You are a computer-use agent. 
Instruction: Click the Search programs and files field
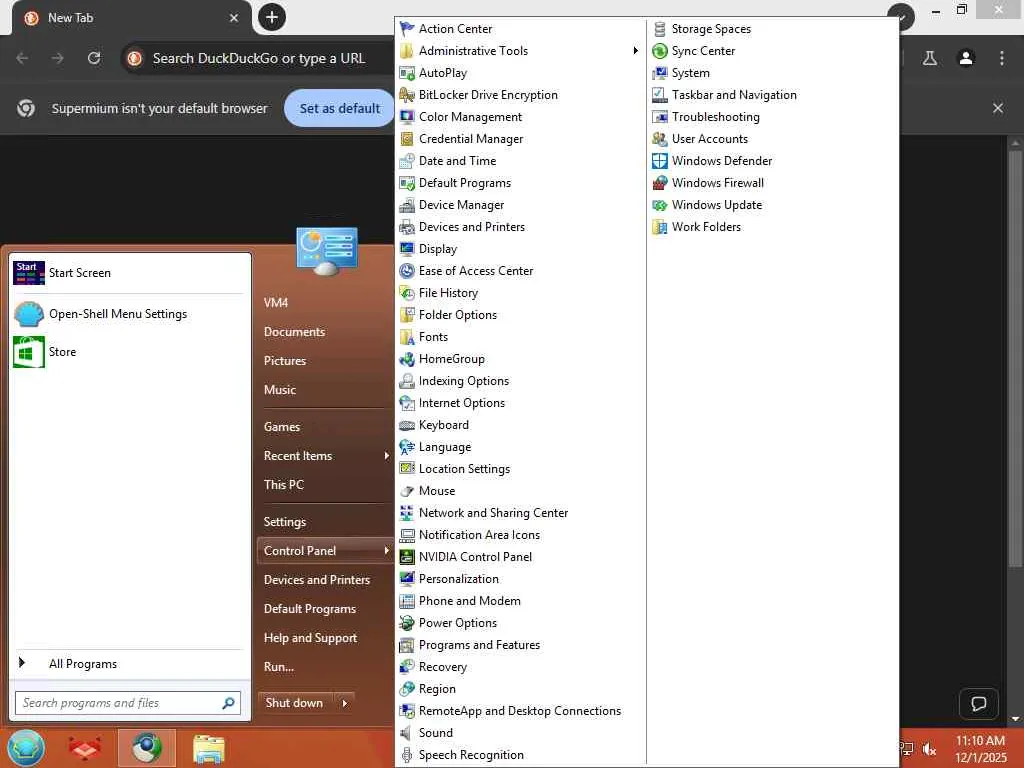click(x=128, y=703)
